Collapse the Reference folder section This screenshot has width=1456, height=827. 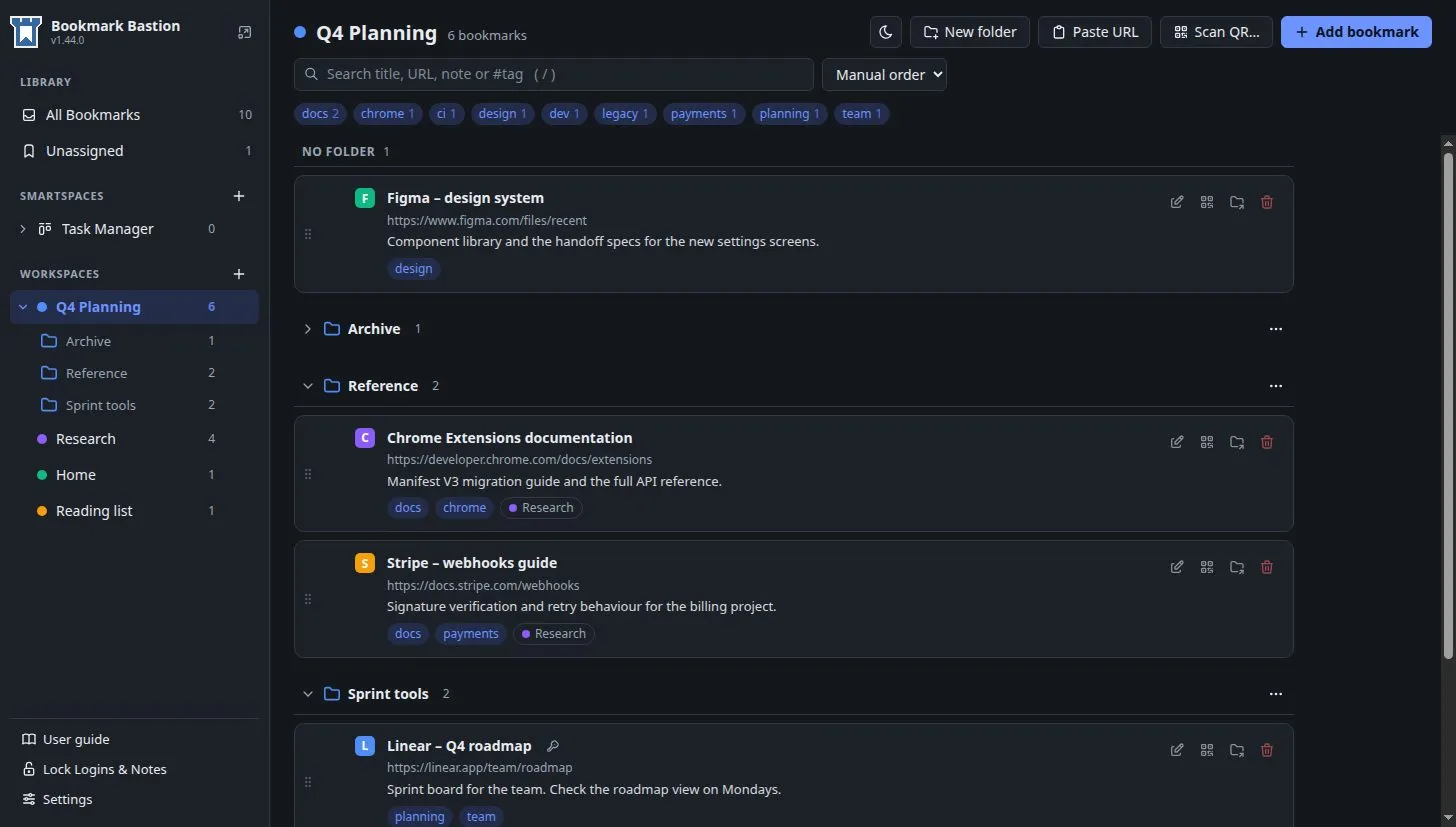point(307,386)
